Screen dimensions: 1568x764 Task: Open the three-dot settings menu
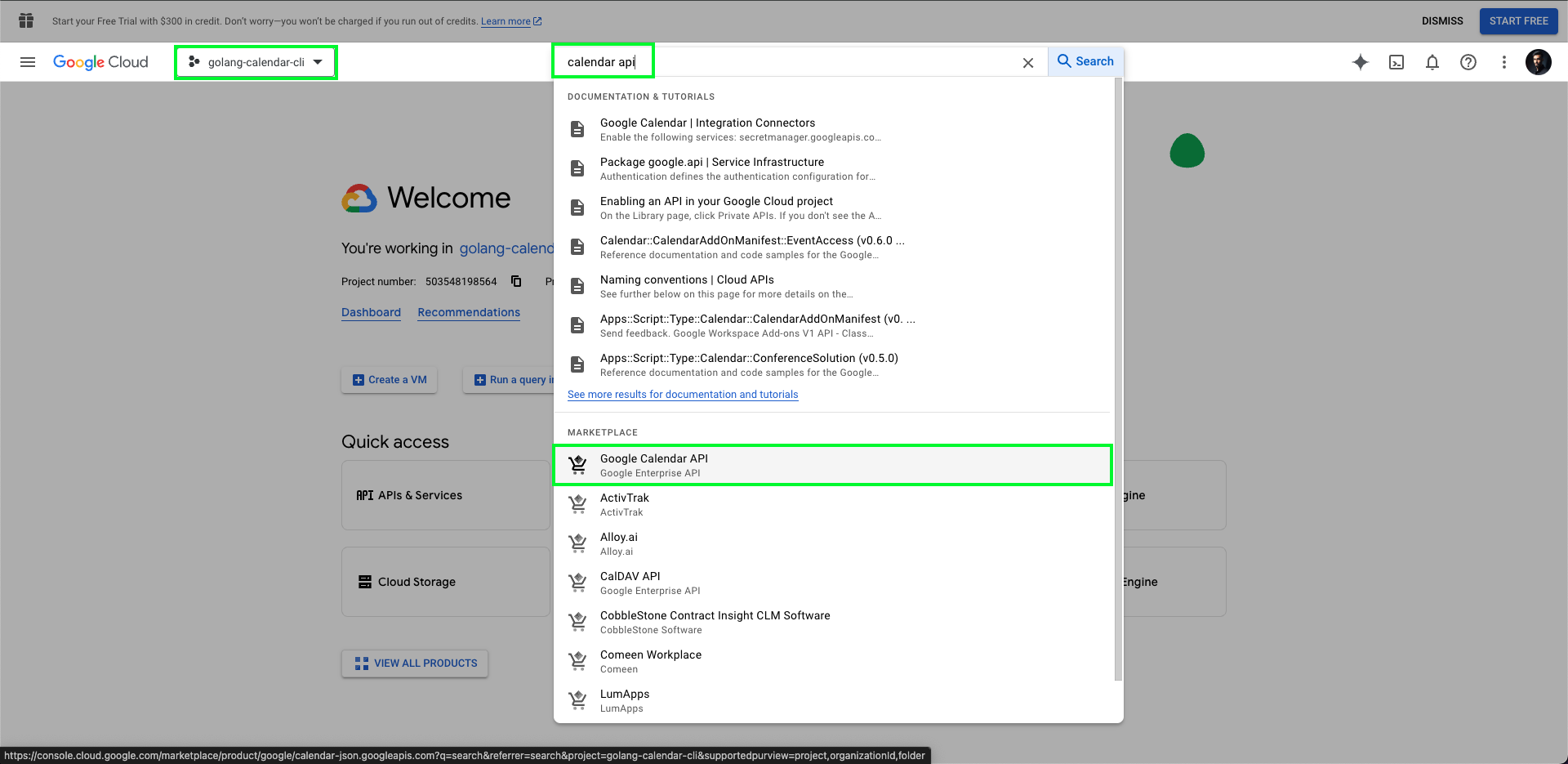(x=1504, y=62)
